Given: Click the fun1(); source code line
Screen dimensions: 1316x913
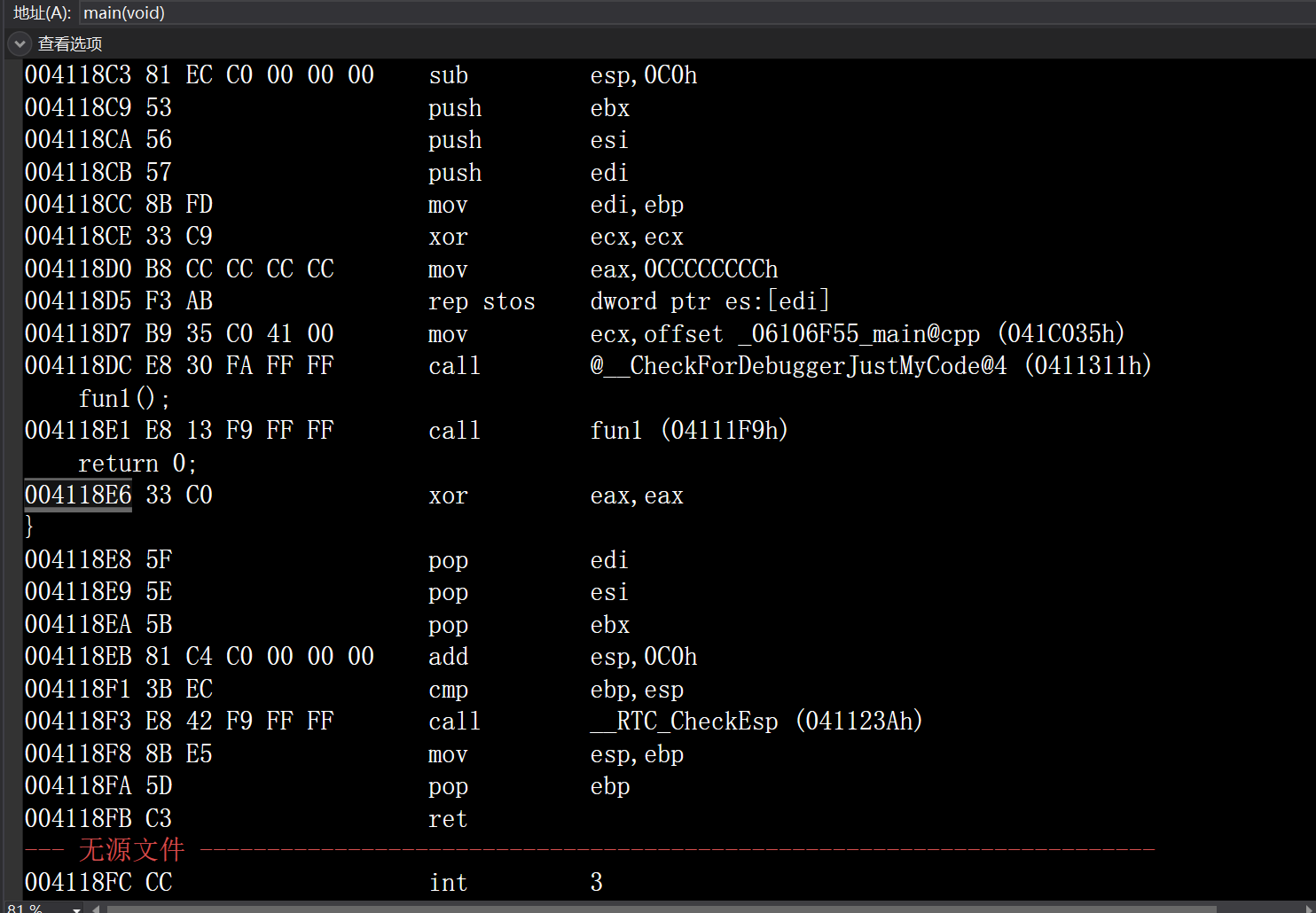Looking at the screenshot, I should tap(123, 399).
